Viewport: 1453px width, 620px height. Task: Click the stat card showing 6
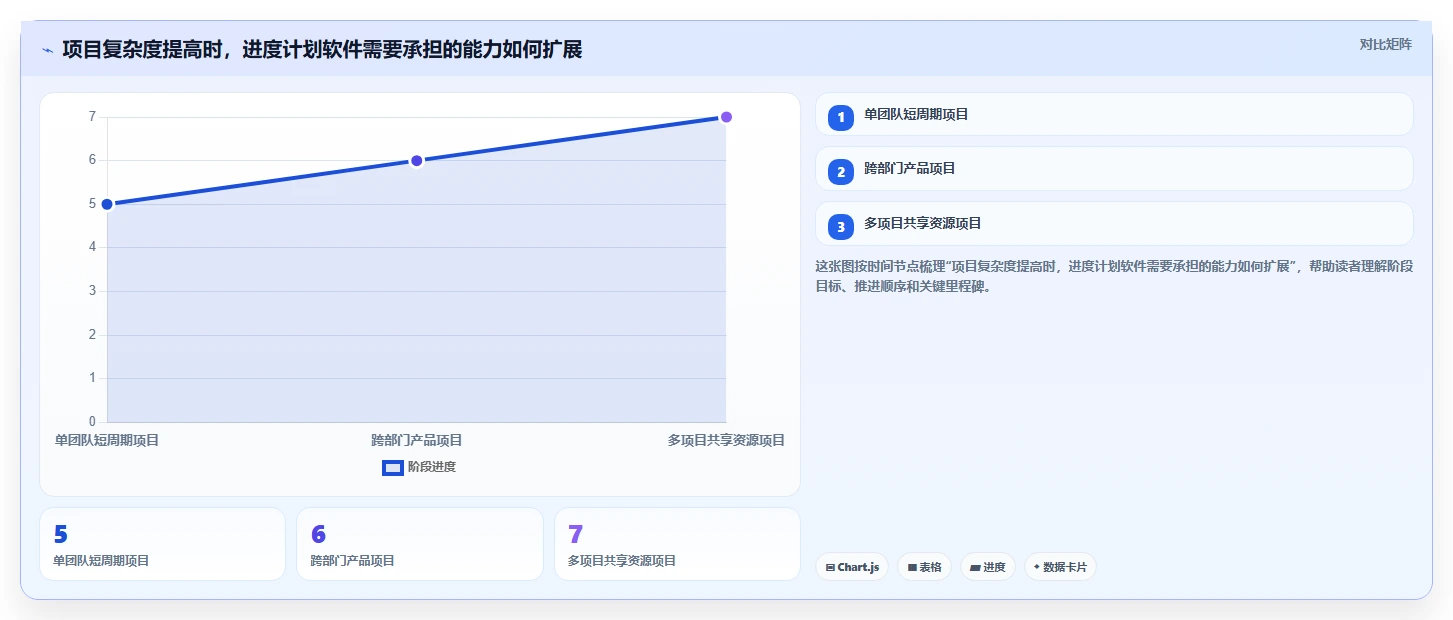[420, 544]
